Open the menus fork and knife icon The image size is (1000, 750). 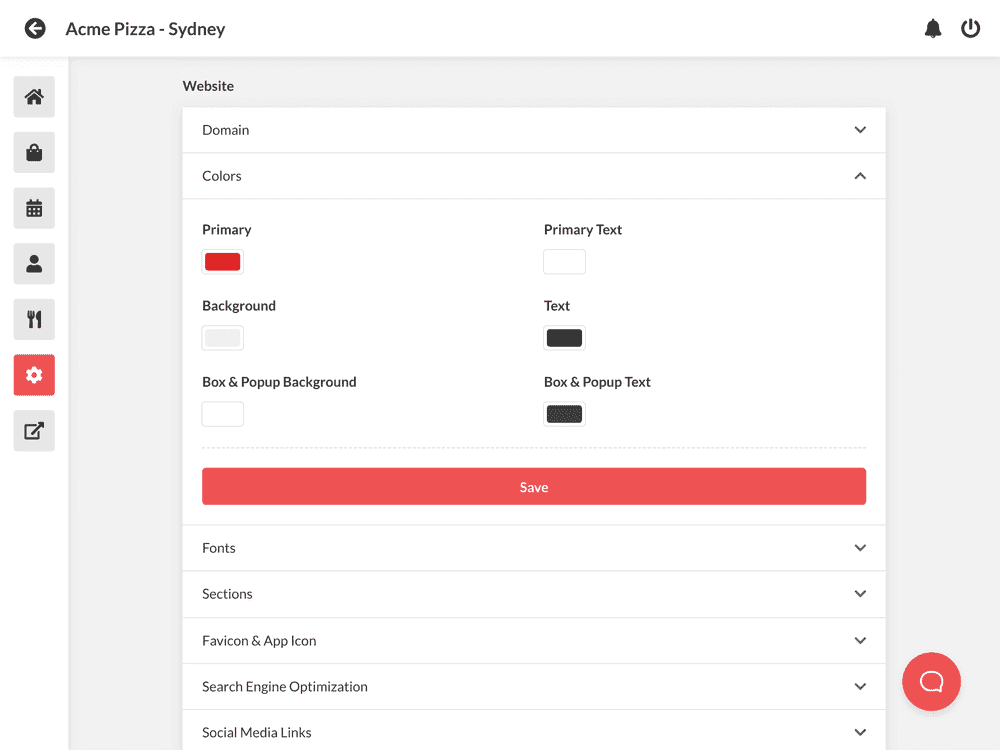[x=34, y=320]
